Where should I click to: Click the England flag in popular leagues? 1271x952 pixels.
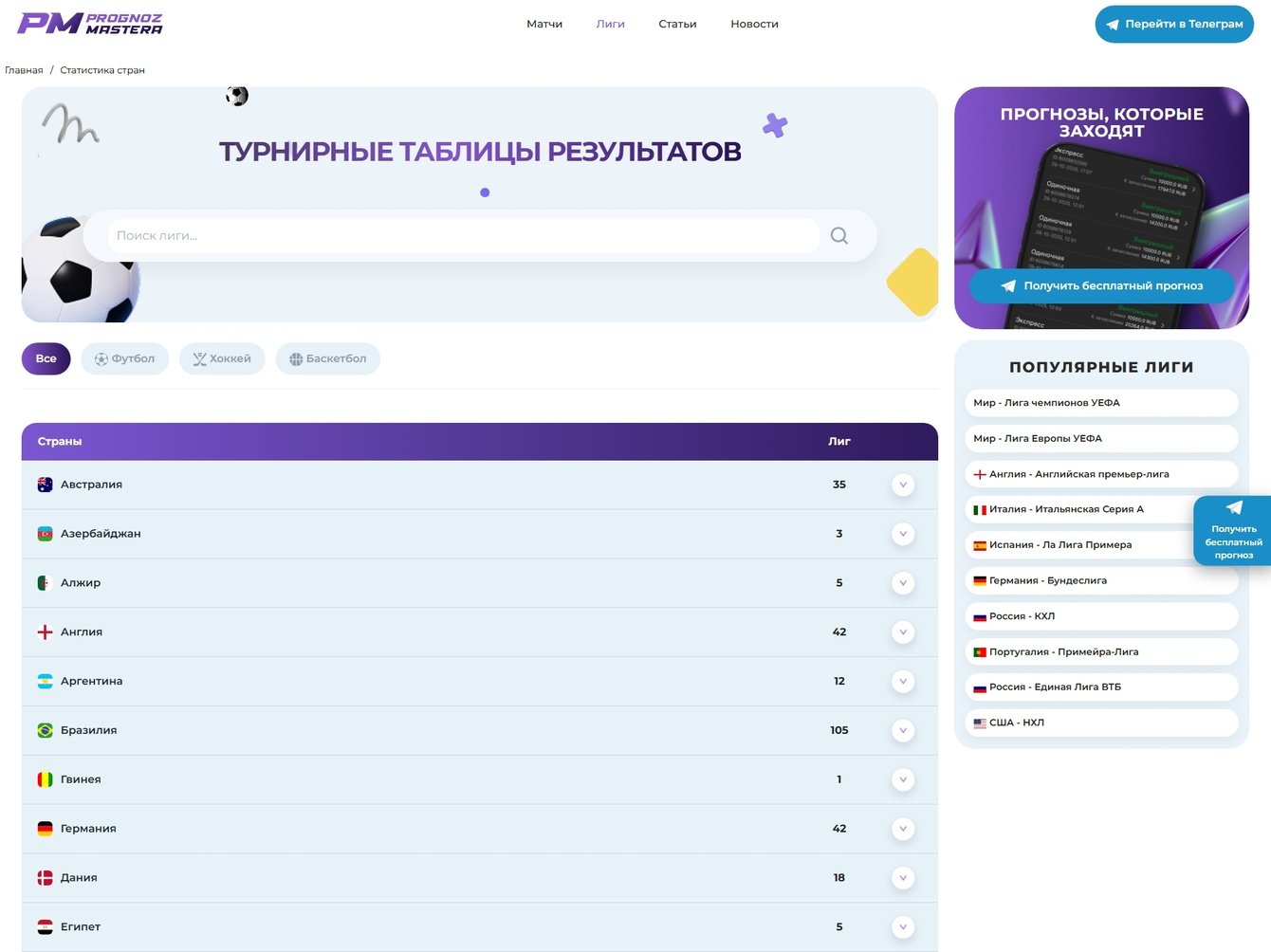point(980,474)
